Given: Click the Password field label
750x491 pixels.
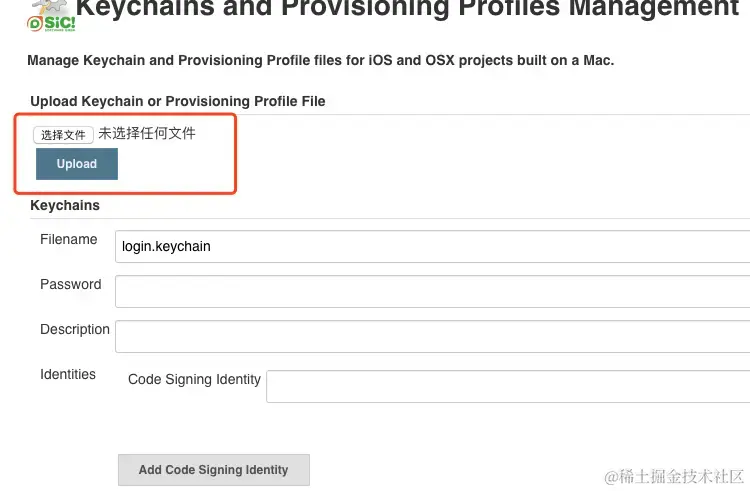Looking at the screenshot, I should pyautogui.click(x=71, y=284).
